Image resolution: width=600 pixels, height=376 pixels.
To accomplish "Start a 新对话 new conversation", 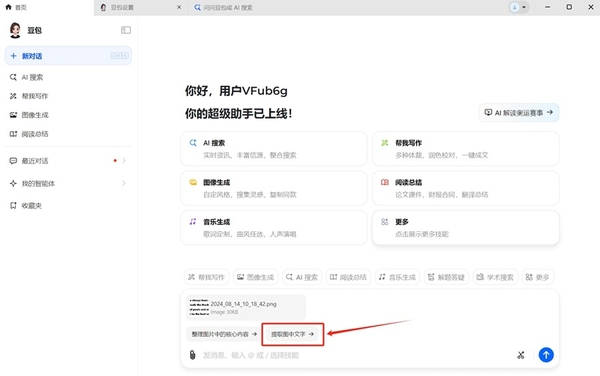I will [x=68, y=56].
